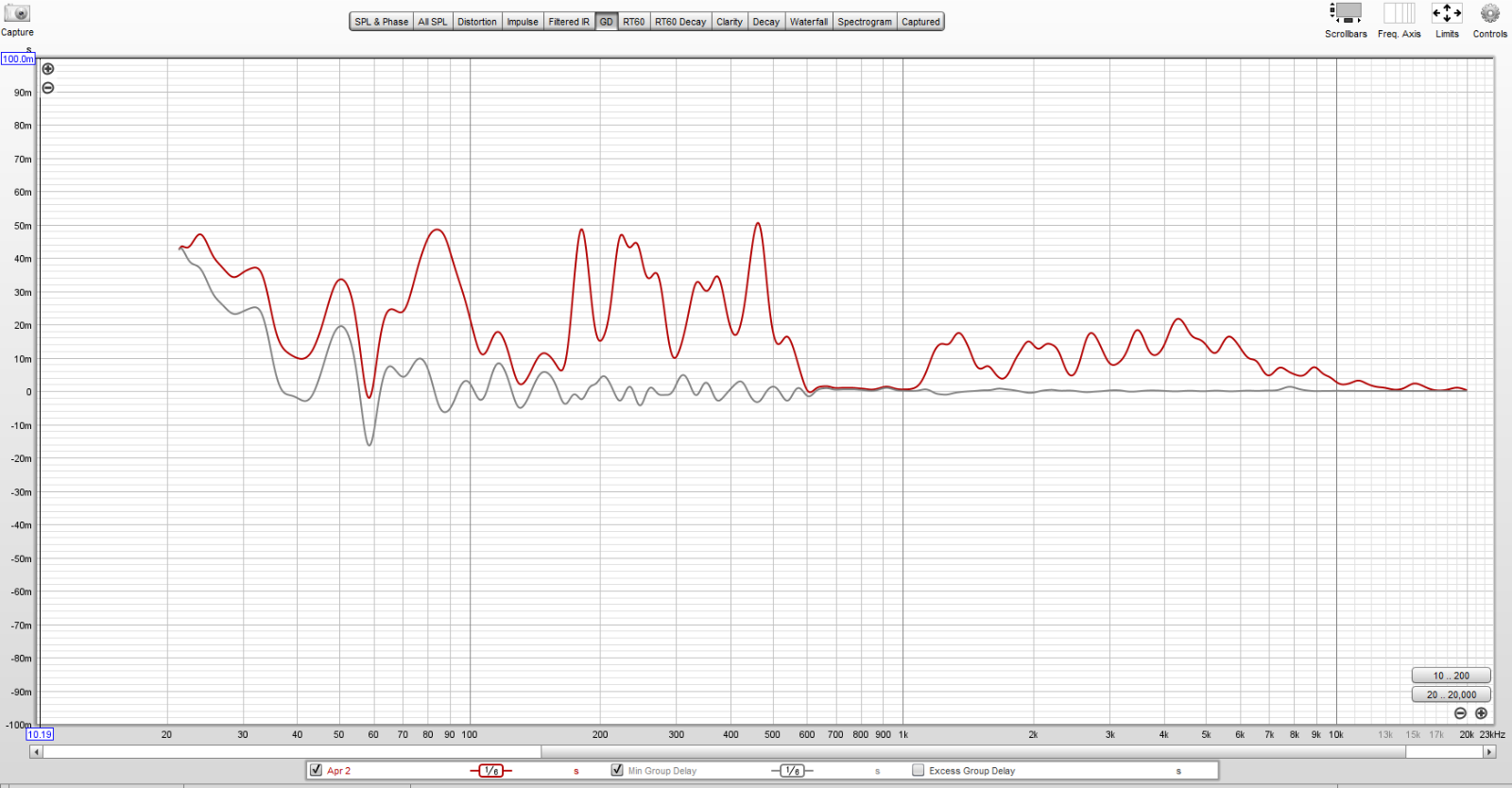Select the Spectrogram tab
Image resolution: width=1512 pixels, height=788 pixels.
(x=864, y=22)
